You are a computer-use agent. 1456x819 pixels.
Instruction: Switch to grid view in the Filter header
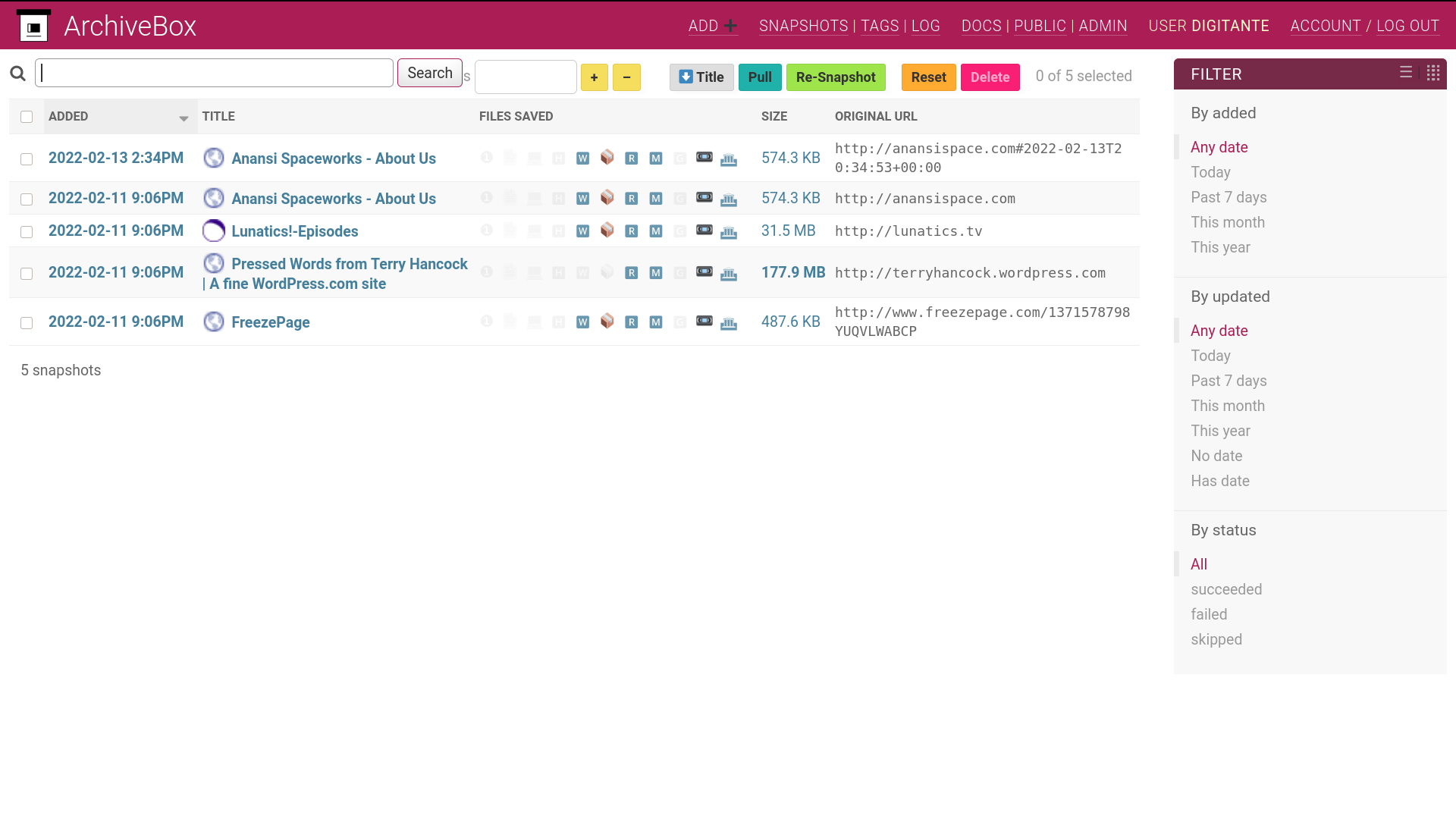(x=1432, y=73)
